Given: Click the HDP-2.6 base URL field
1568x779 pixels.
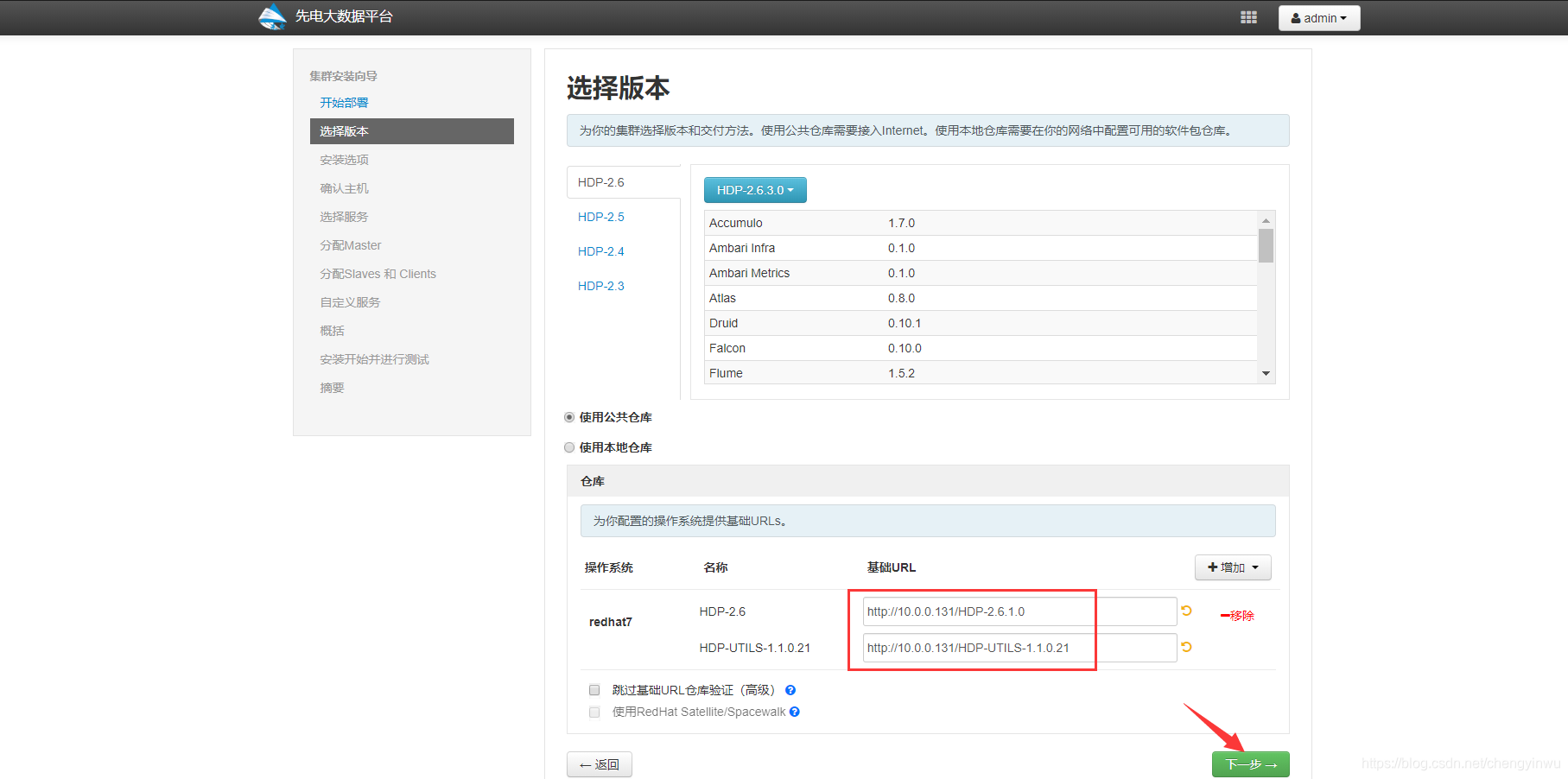Looking at the screenshot, I should 1019,611.
